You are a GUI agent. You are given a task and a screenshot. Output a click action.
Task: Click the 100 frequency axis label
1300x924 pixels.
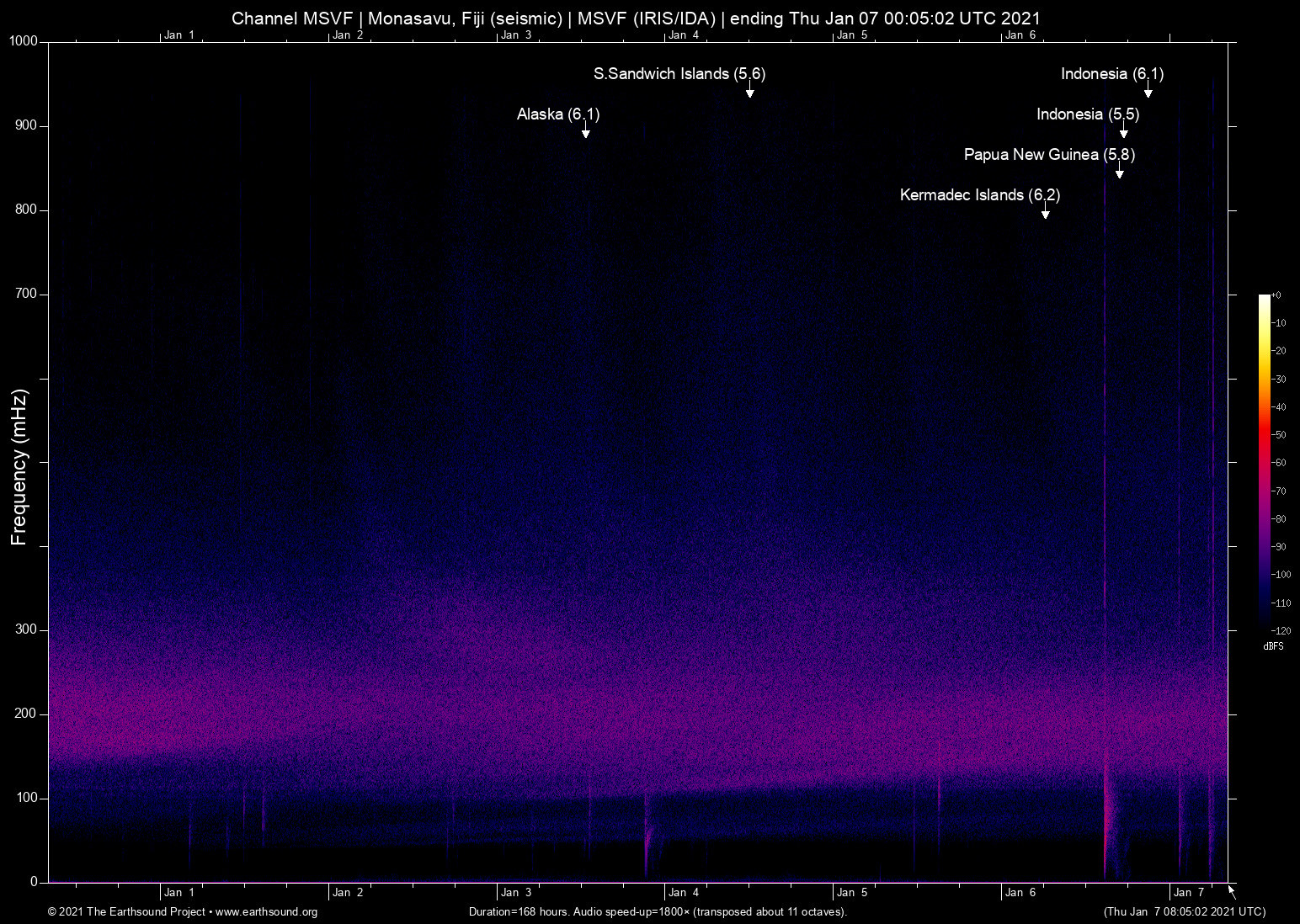pos(27,798)
